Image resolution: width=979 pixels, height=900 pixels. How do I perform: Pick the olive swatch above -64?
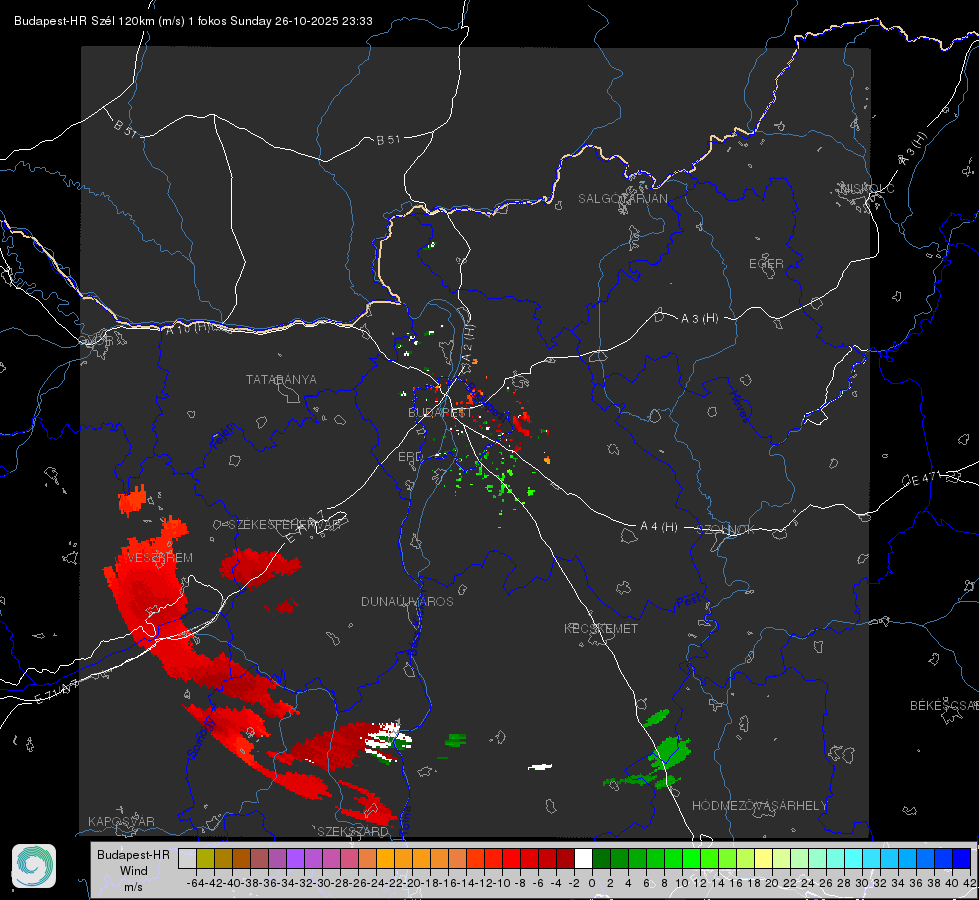pyautogui.click(x=205, y=858)
